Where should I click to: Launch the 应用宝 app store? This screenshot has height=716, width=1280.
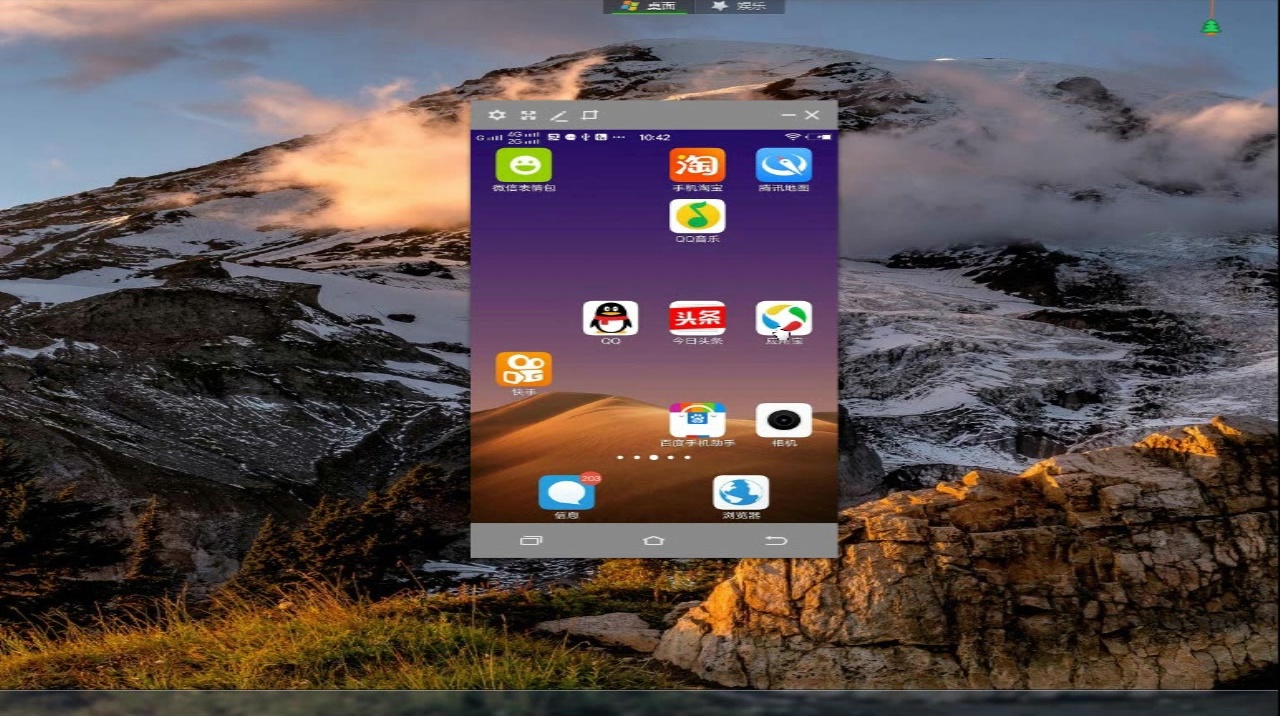[783, 318]
